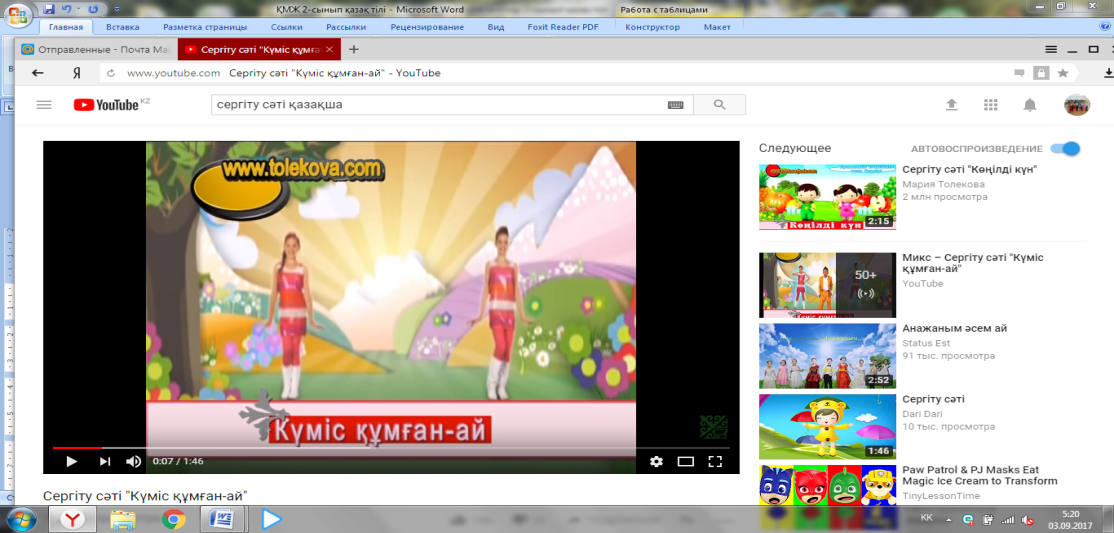Viewport: 1114px width, 533px height.
Task: Open the new browser tab plus button
Action: (354, 48)
